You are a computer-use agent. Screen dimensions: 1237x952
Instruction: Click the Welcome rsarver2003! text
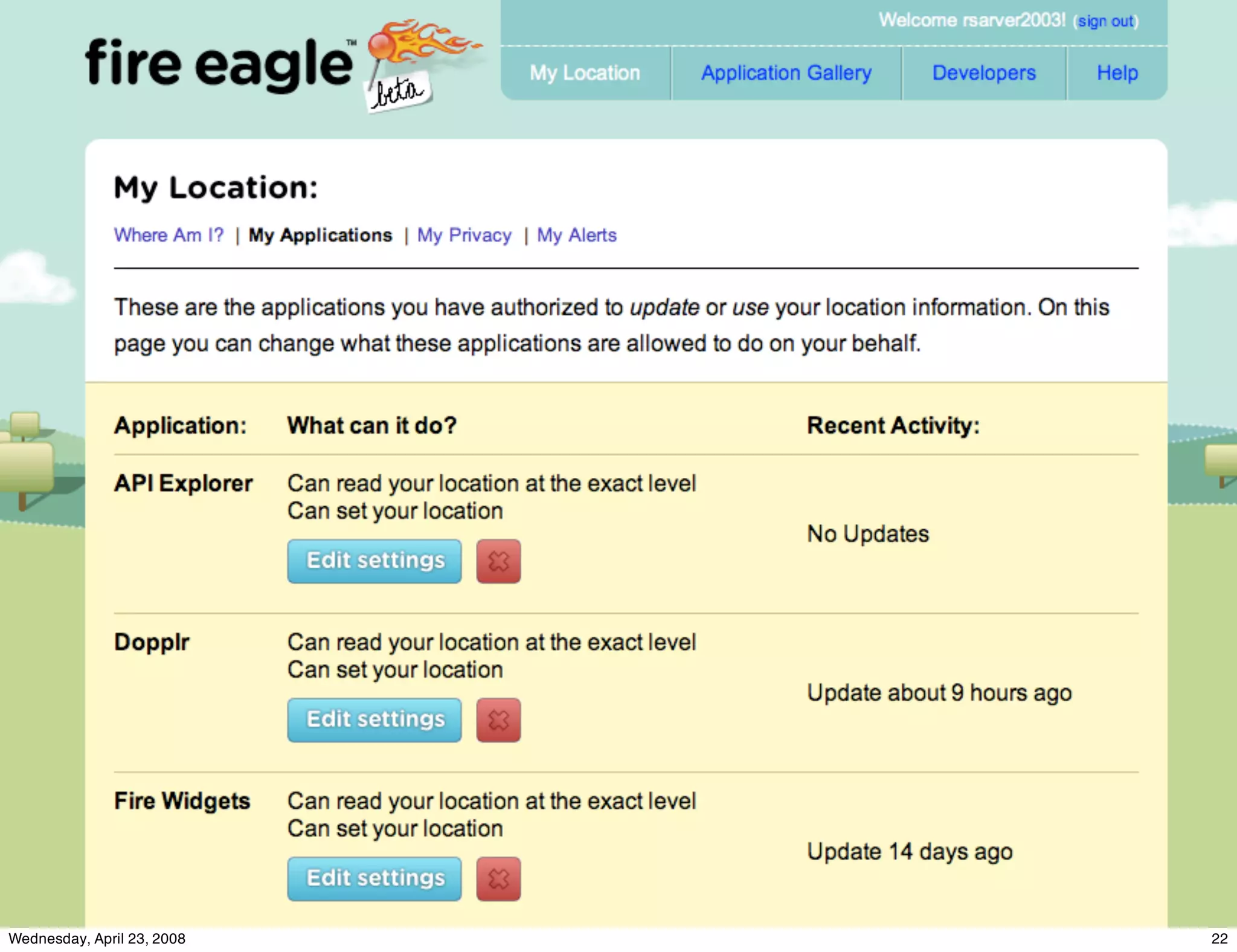972,20
